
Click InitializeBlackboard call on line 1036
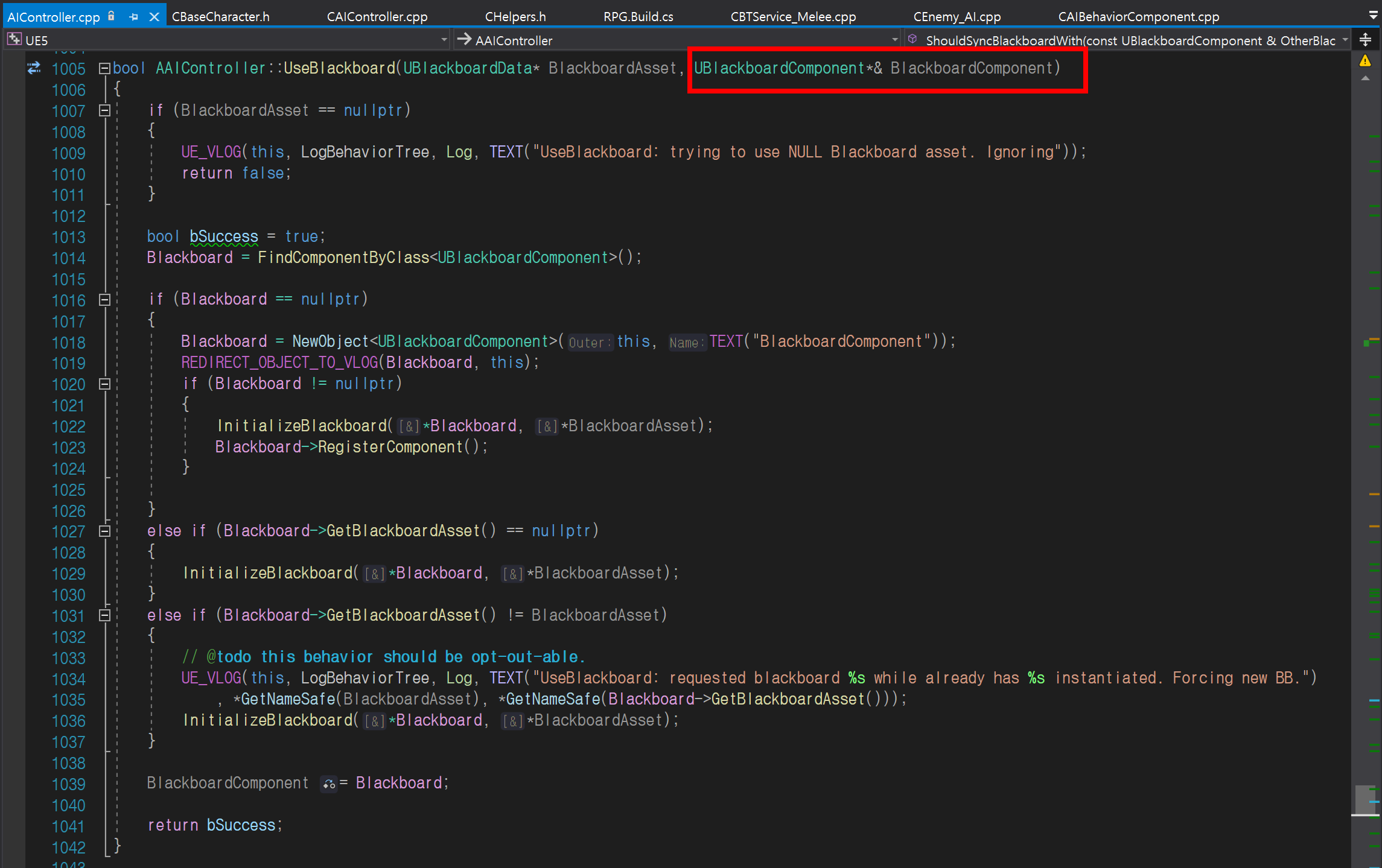(267, 720)
